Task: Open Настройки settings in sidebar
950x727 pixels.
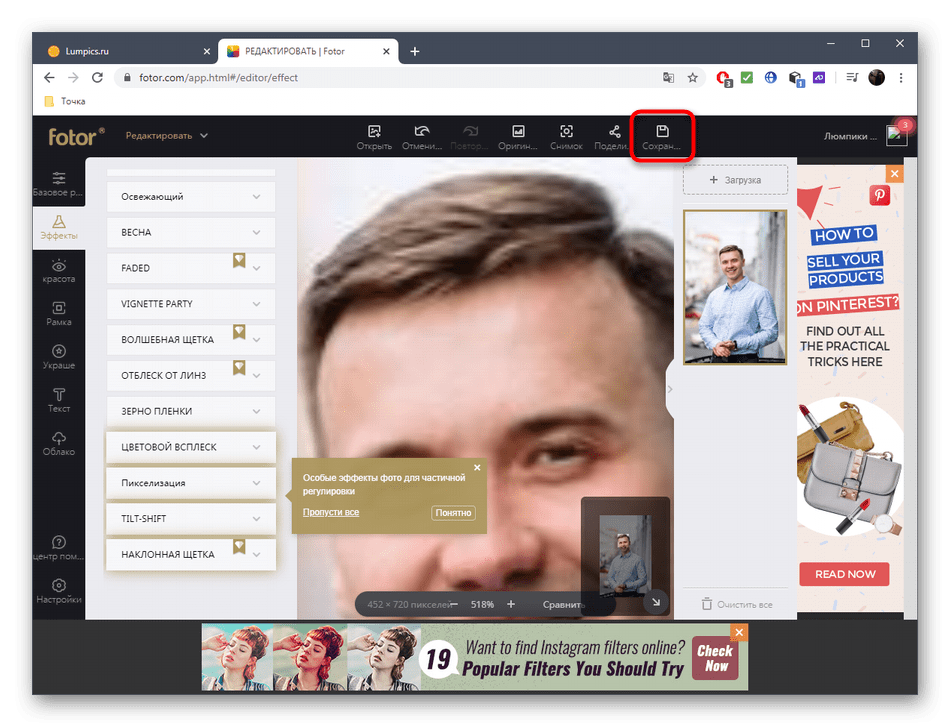Action: coord(59,592)
